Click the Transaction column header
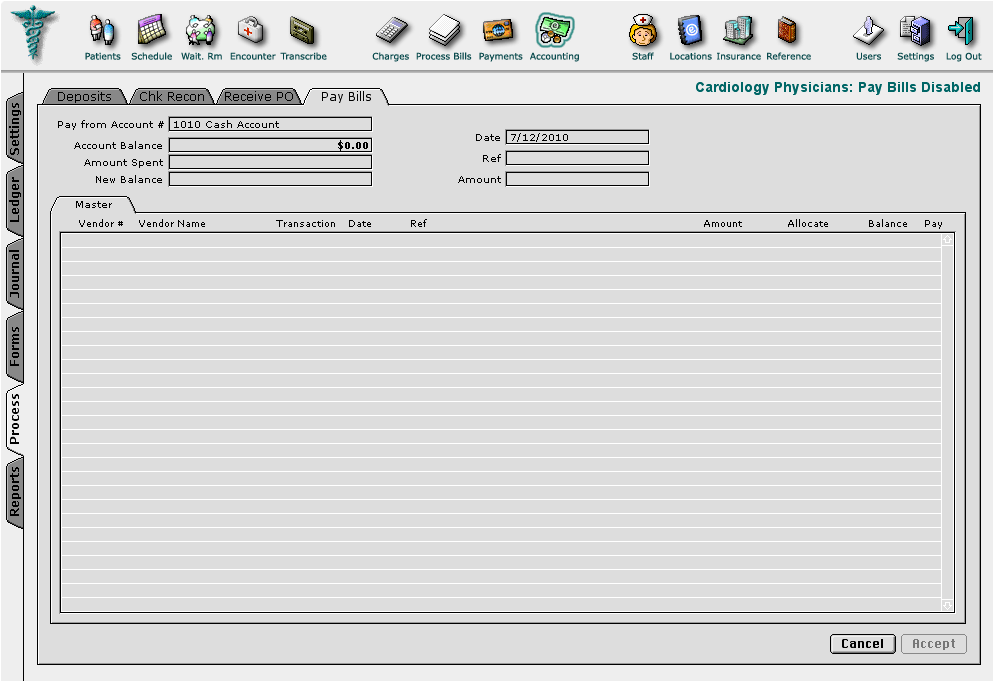 (306, 224)
